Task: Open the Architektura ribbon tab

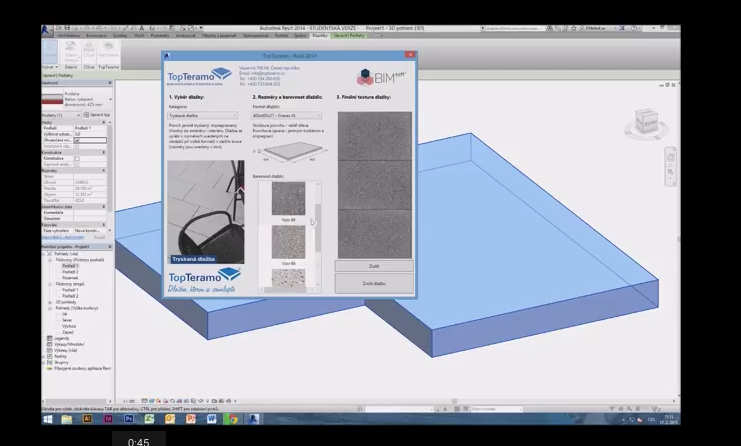Action: point(69,35)
